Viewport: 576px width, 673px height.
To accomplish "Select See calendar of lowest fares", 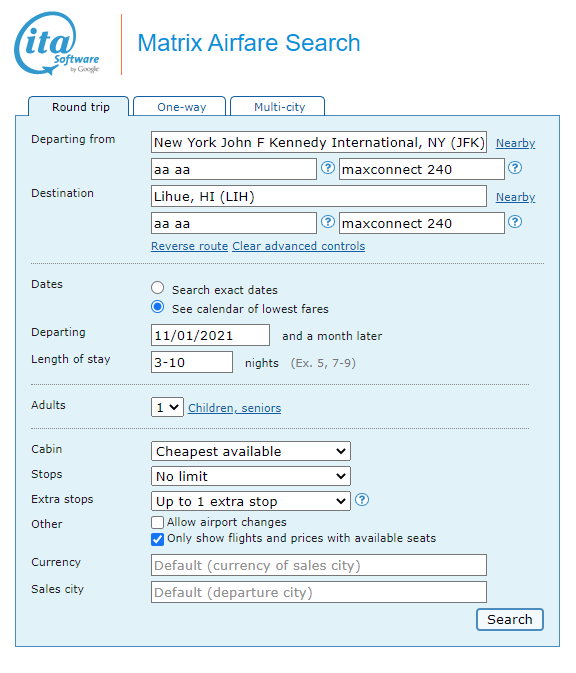I will coord(158,306).
